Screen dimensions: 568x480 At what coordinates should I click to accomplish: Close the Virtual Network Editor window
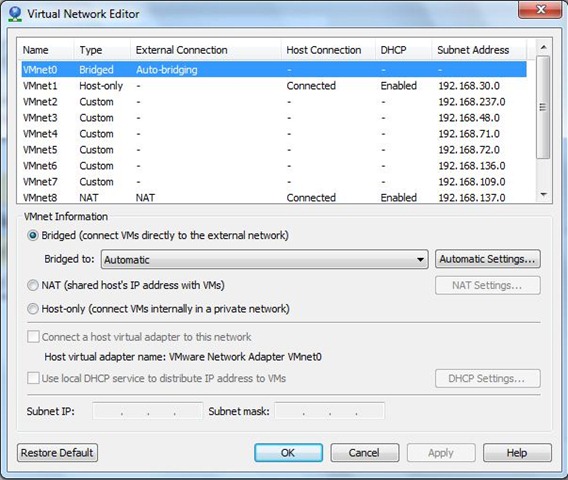(540, 9)
